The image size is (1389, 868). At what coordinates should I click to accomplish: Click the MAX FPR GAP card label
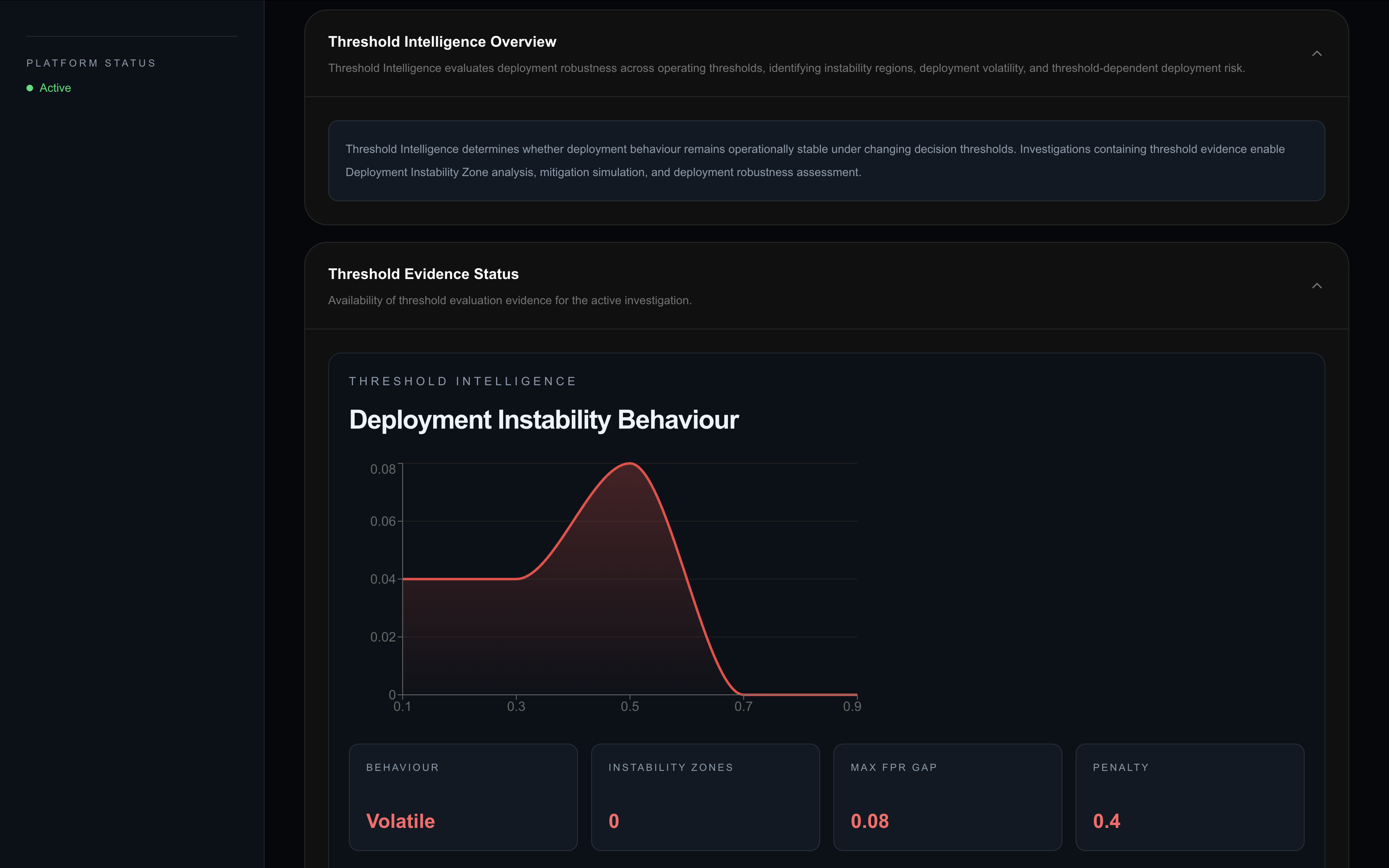894,768
